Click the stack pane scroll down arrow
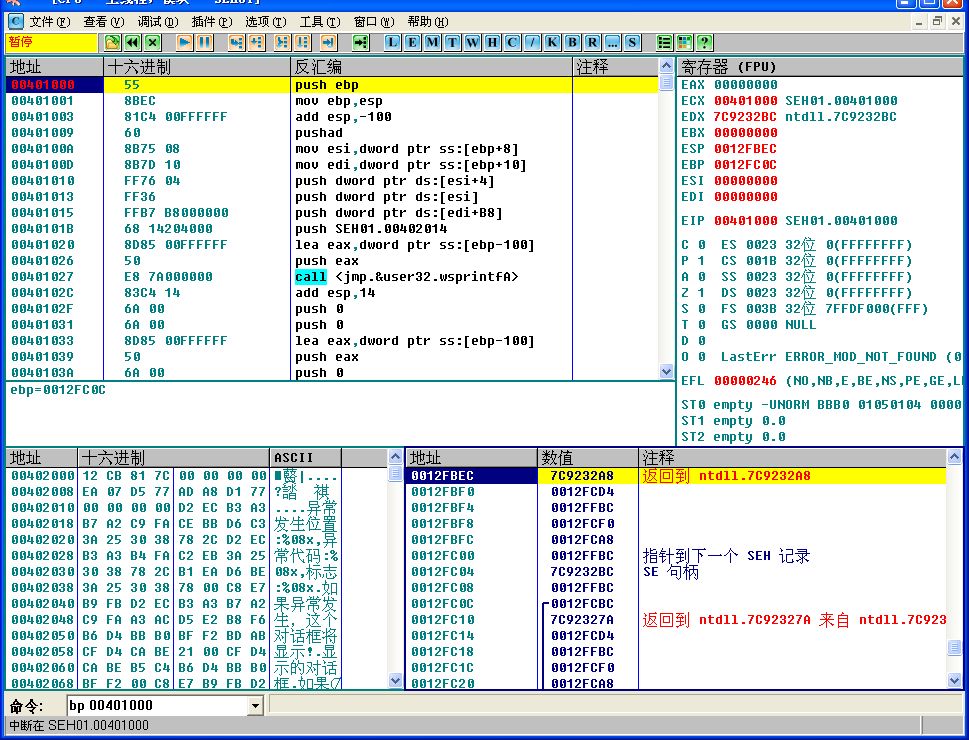The image size is (969, 740). point(954,681)
